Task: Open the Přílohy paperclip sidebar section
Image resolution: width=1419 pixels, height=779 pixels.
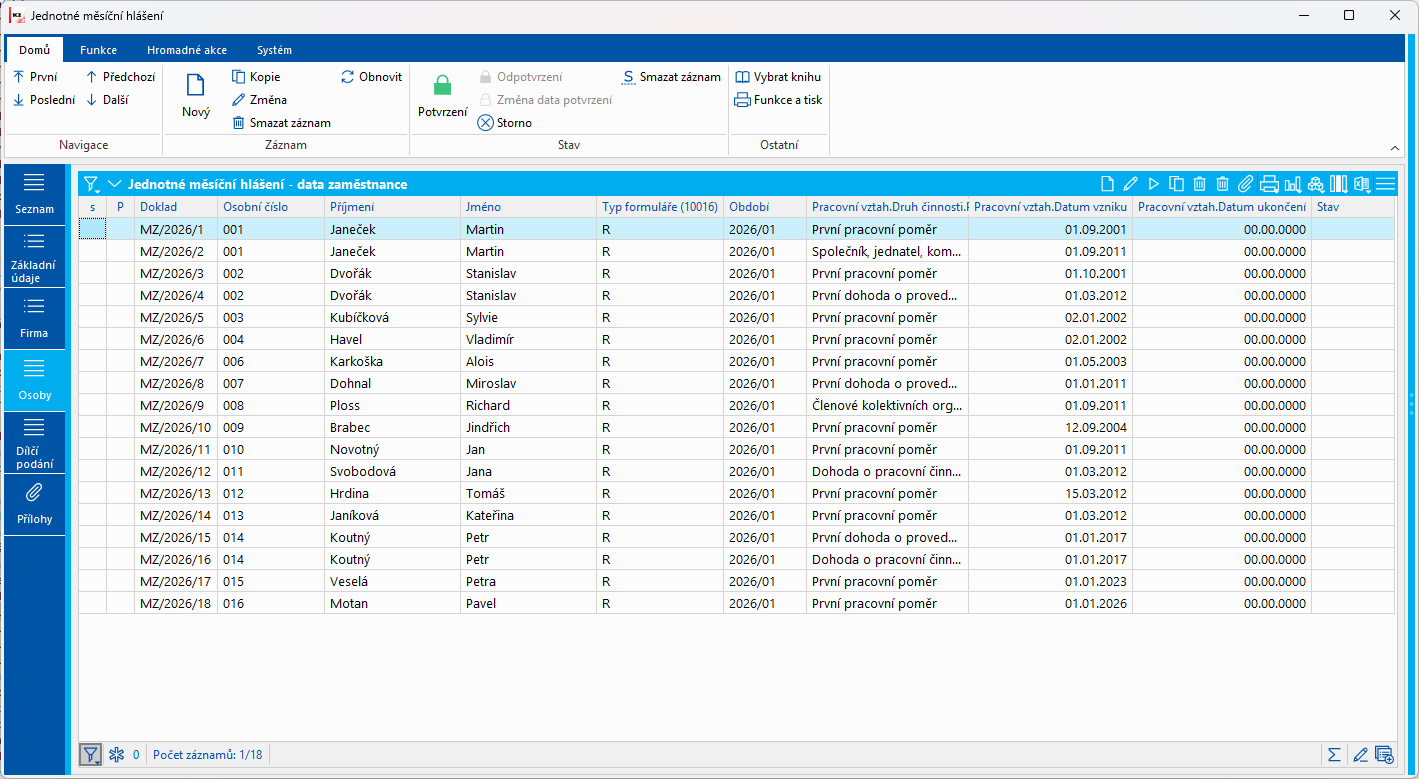Action: (x=34, y=504)
